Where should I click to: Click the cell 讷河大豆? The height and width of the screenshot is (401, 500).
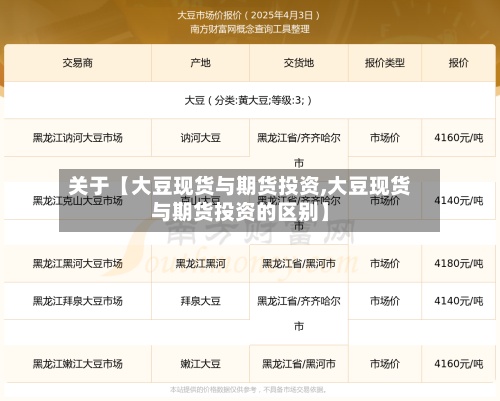pyautogui.click(x=200, y=138)
